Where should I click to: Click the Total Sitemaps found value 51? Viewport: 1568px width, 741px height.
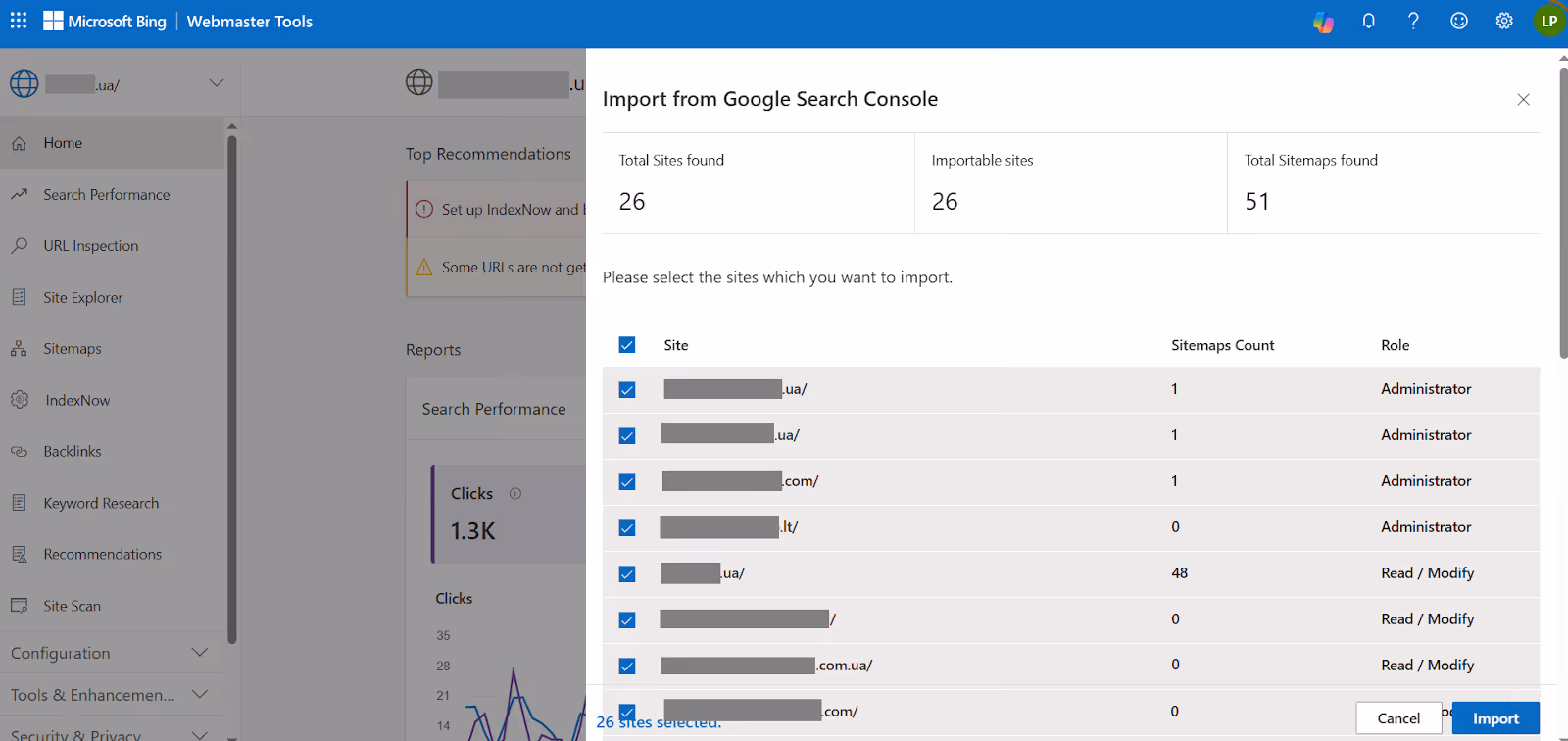click(1257, 202)
